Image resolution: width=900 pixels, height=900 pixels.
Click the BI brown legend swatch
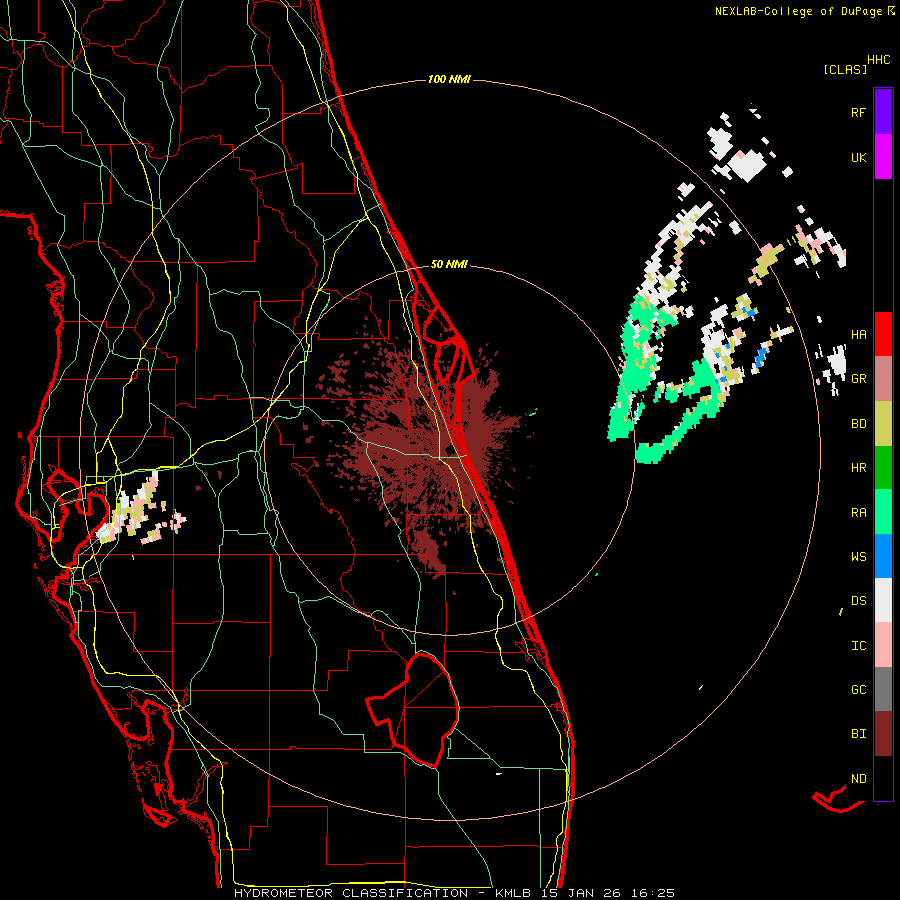coord(883,734)
